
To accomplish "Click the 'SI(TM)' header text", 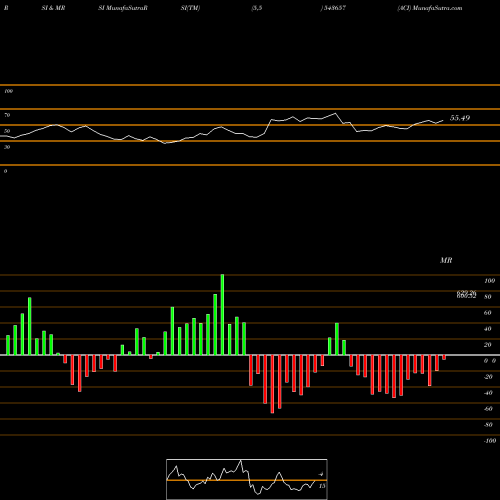I will (190, 8).
